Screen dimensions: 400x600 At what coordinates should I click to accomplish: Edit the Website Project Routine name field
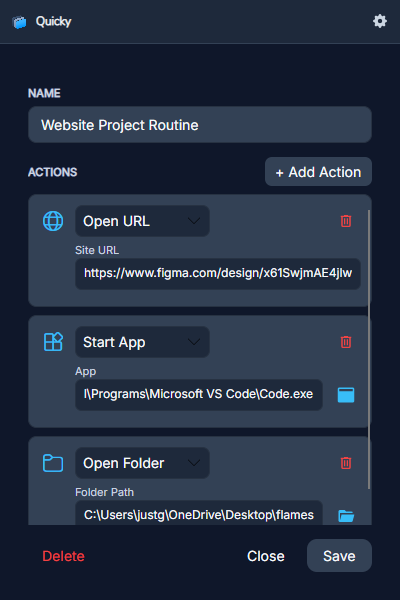coord(200,125)
